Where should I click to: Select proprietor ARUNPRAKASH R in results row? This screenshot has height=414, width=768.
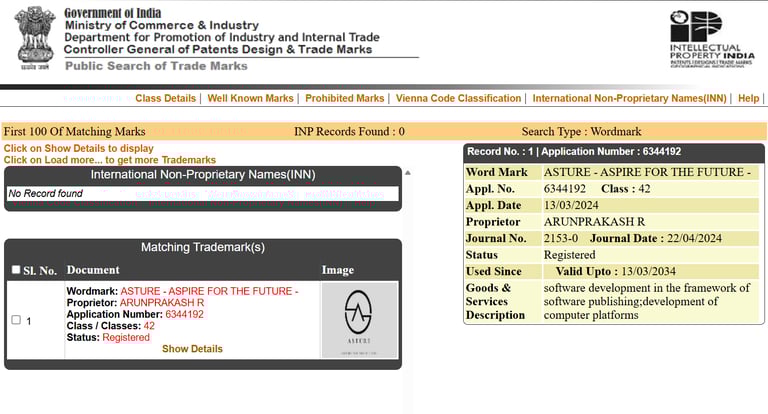point(162,303)
